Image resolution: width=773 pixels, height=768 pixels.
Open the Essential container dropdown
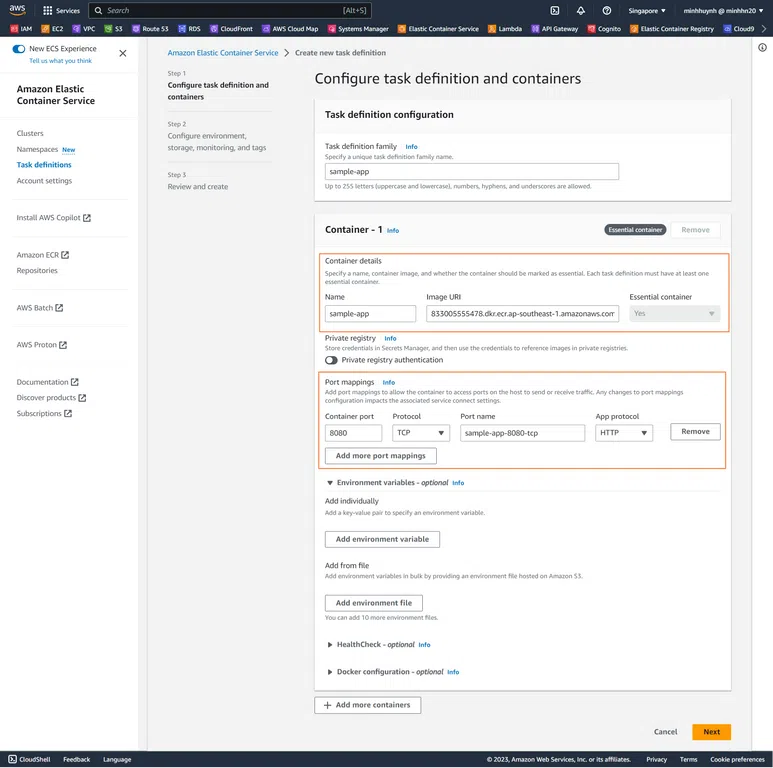674,314
